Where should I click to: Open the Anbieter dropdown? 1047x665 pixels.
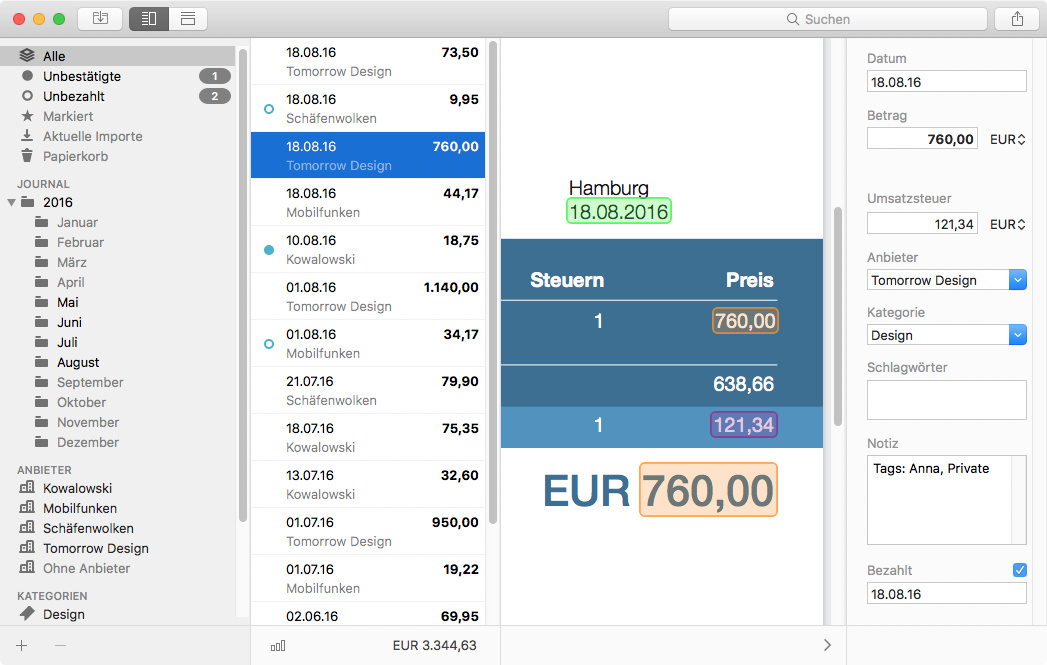point(1018,280)
